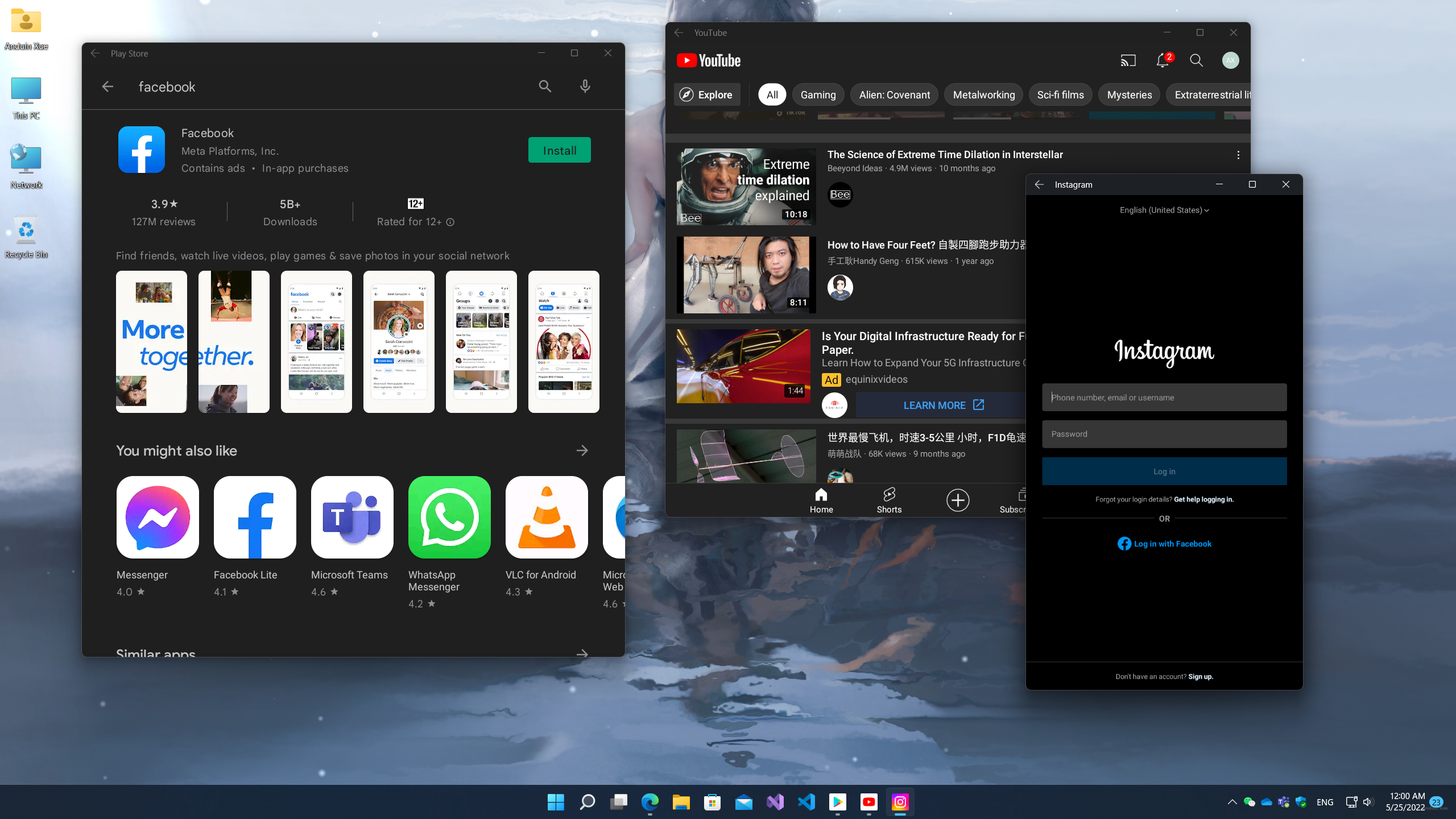Open the Rated for 12+ info icon
The image size is (1456, 819).
click(450, 222)
